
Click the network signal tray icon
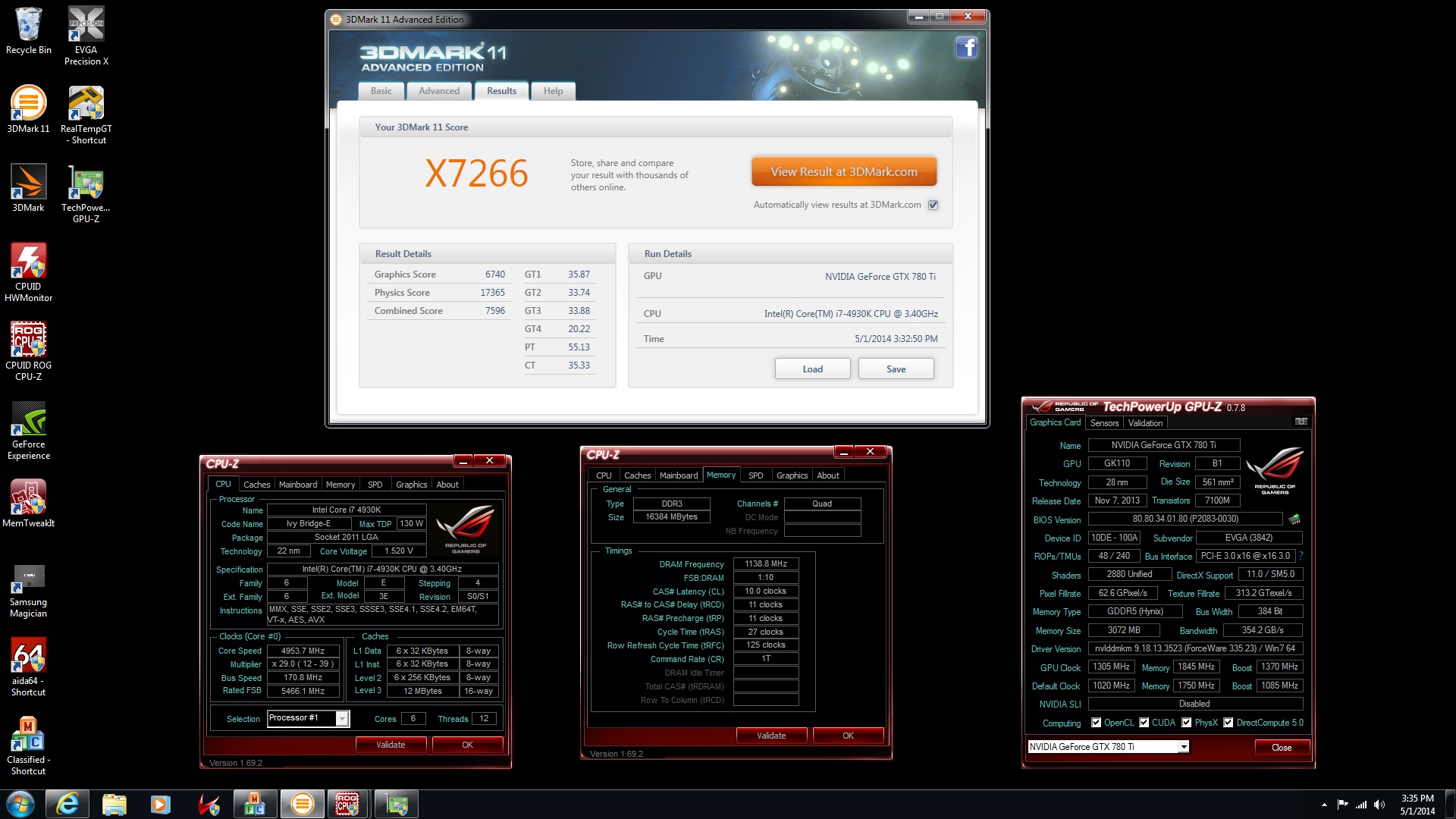click(1361, 805)
